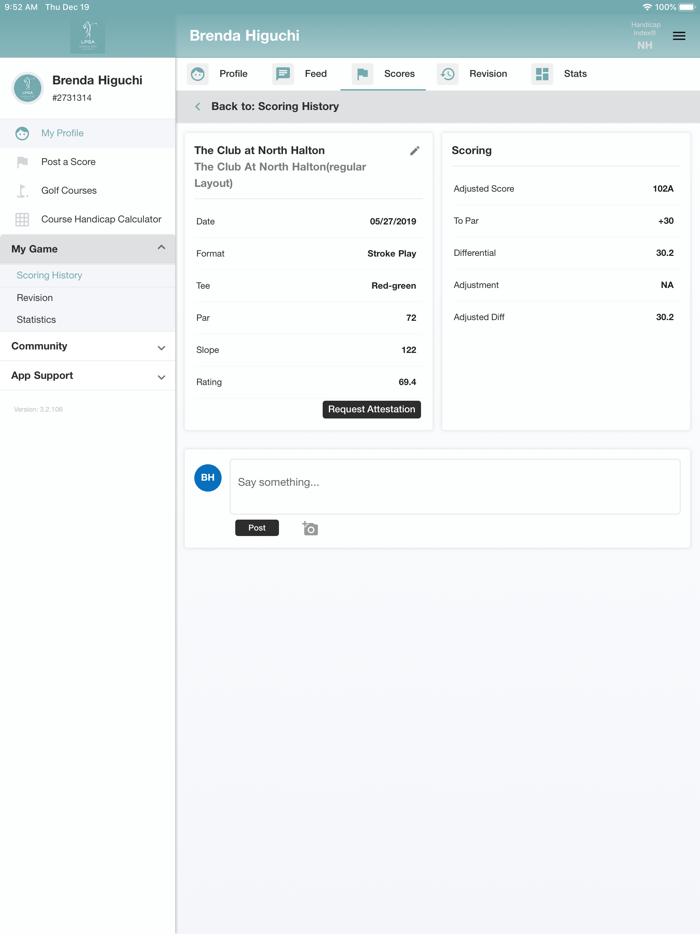Screen dimensions: 700x934
Task: Open the Course Handicap Calculator
Action: click(x=100, y=219)
